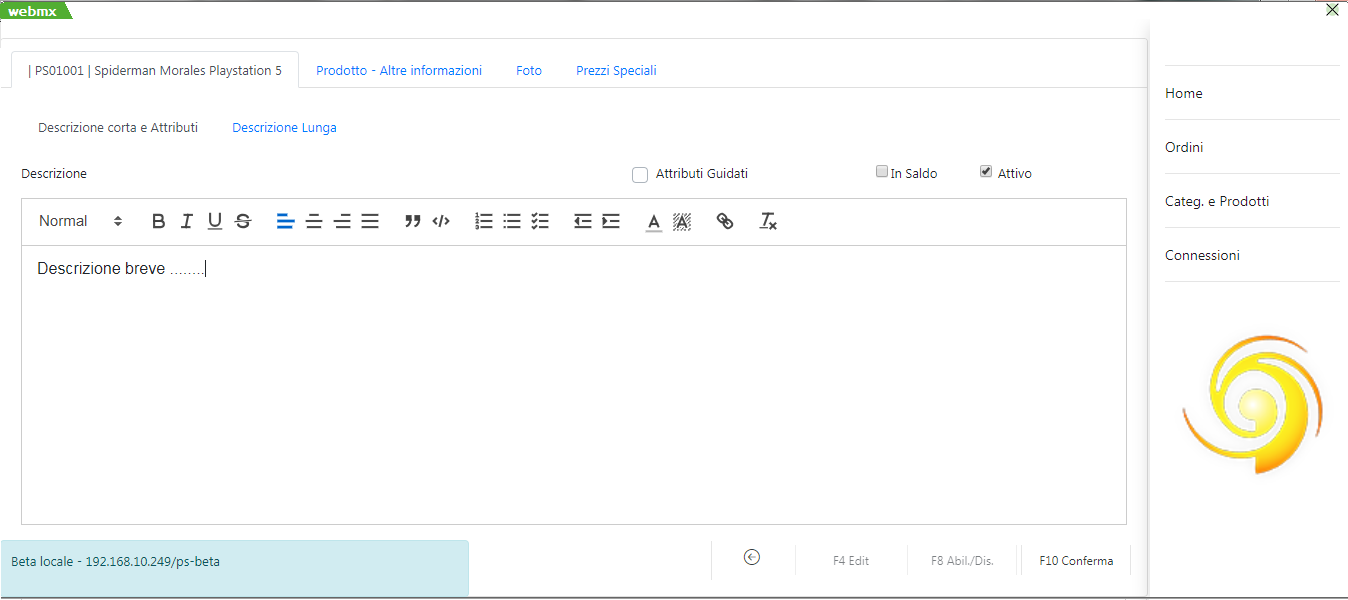Viewport: 1348px width, 600px height.
Task: Insert a hyperlink using the link icon
Action: (x=725, y=222)
